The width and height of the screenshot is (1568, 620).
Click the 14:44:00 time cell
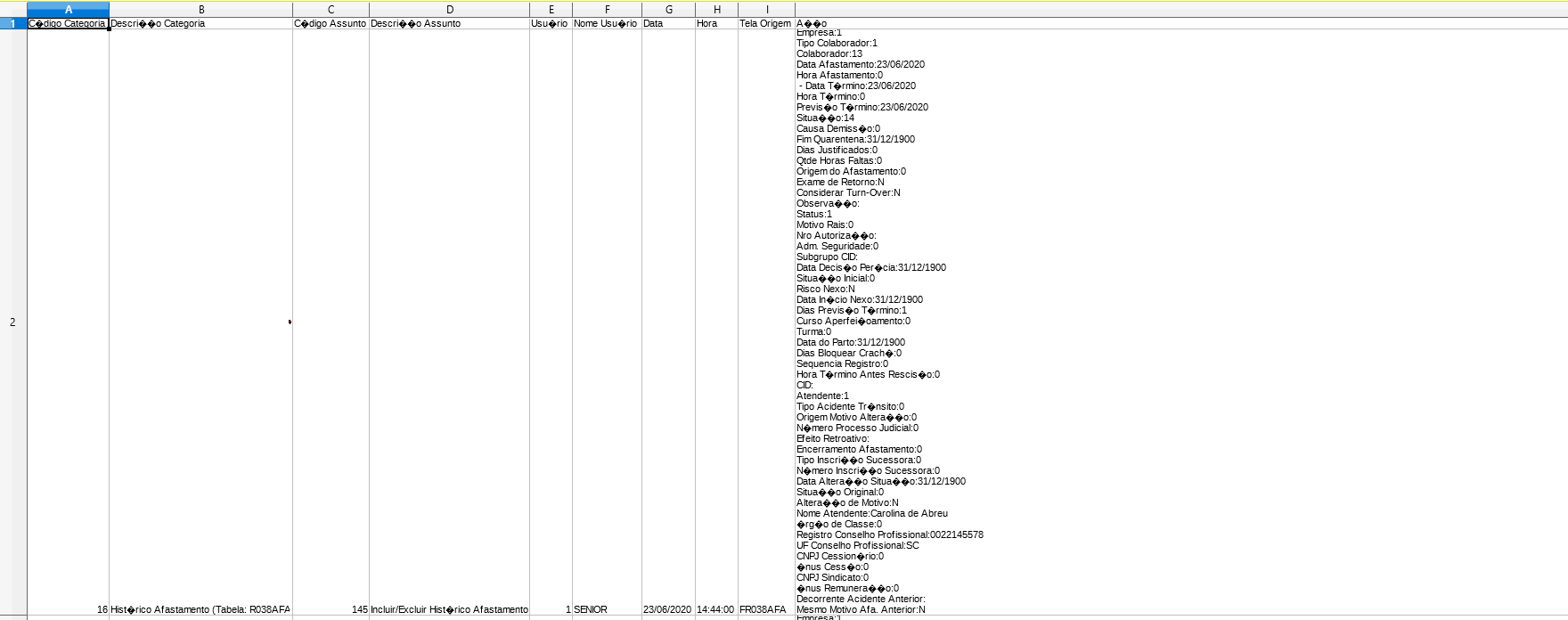click(x=715, y=609)
